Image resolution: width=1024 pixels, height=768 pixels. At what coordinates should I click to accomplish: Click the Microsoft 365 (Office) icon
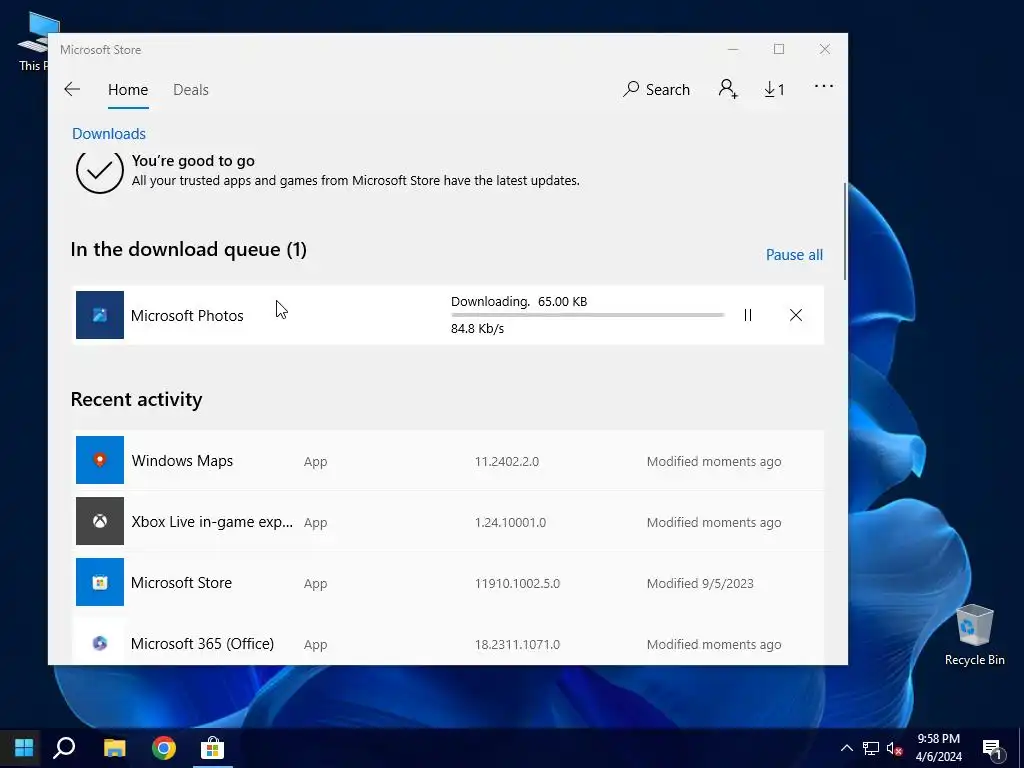100,643
